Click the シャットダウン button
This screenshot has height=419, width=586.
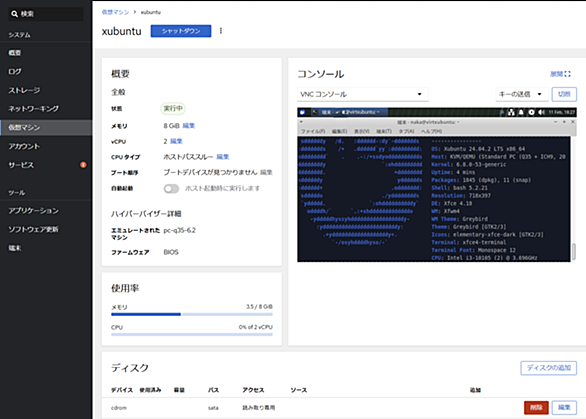point(181,31)
